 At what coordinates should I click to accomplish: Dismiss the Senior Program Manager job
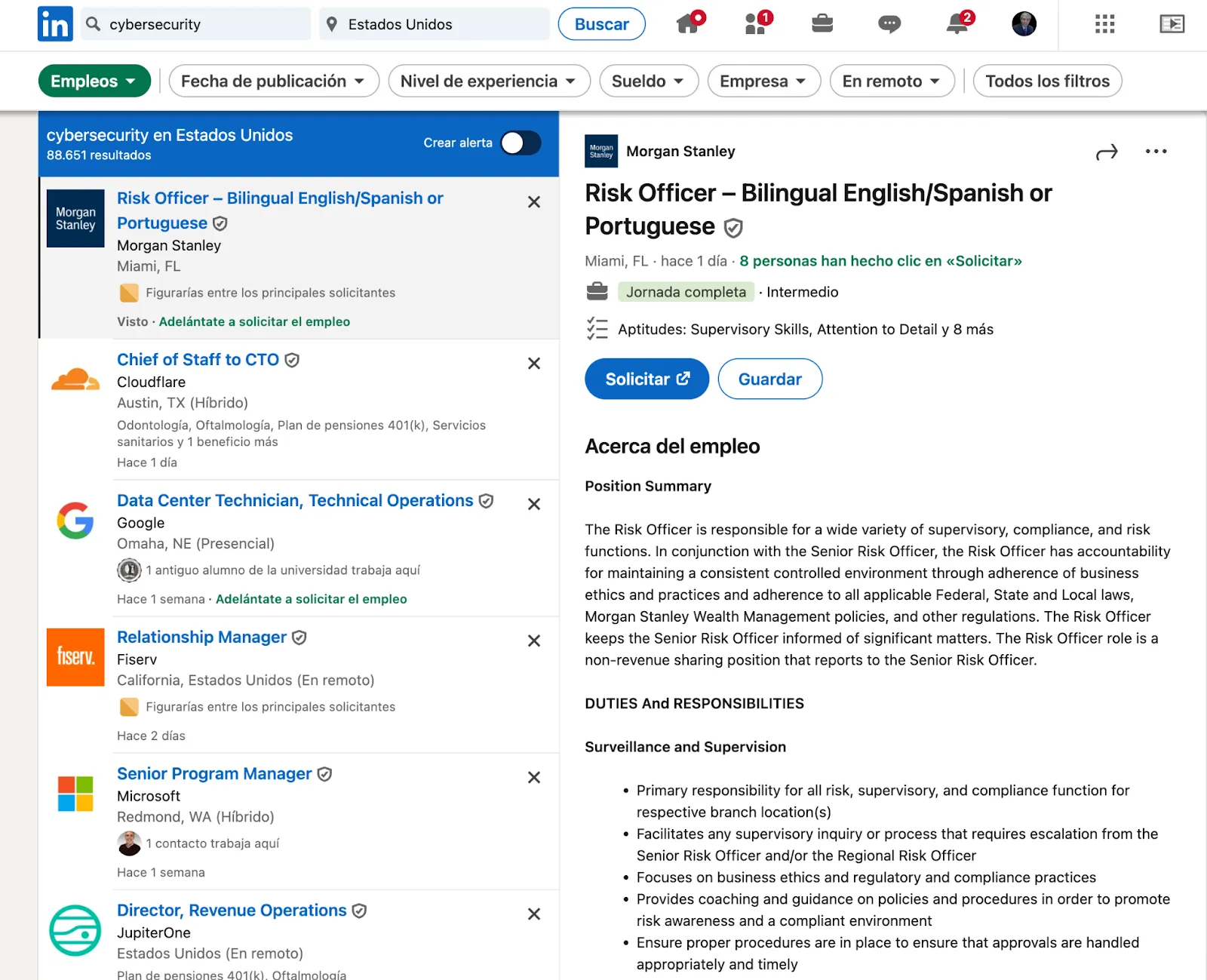coord(534,777)
